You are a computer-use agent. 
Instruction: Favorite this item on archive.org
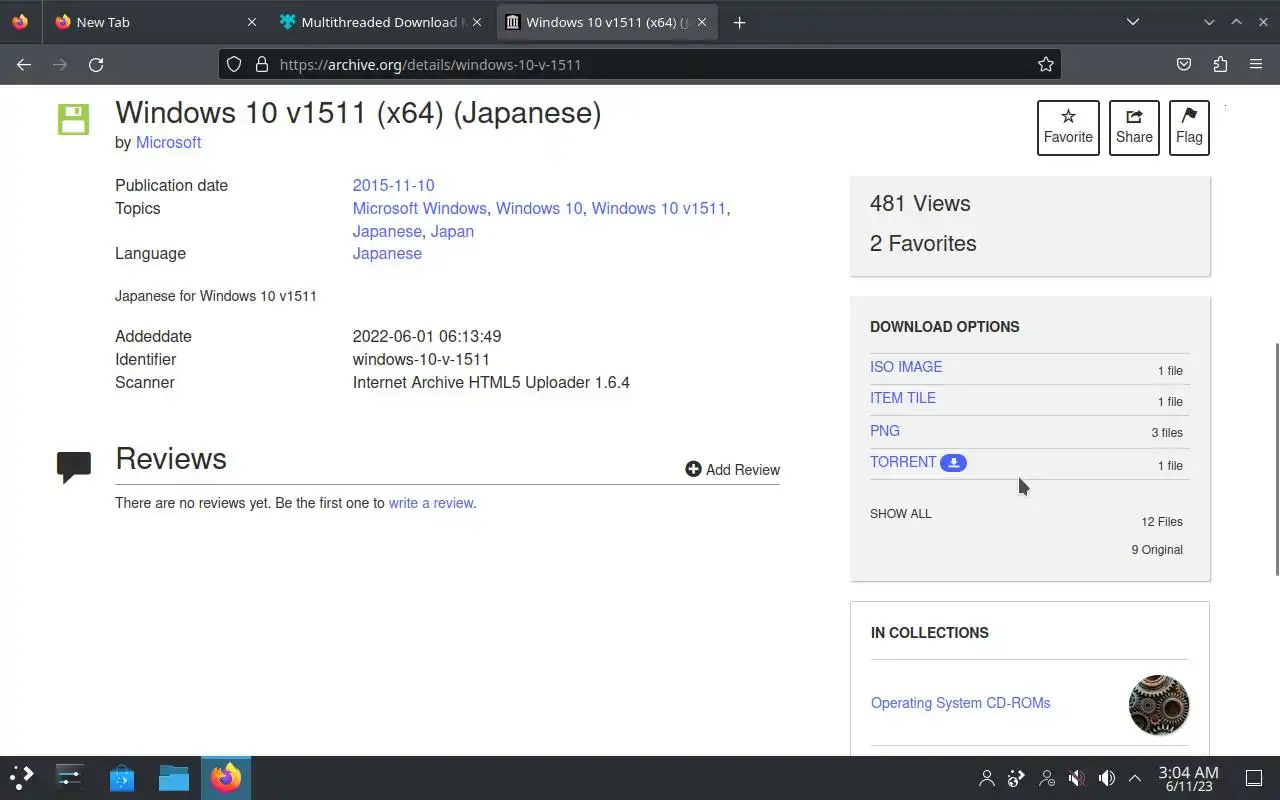[x=1068, y=127]
